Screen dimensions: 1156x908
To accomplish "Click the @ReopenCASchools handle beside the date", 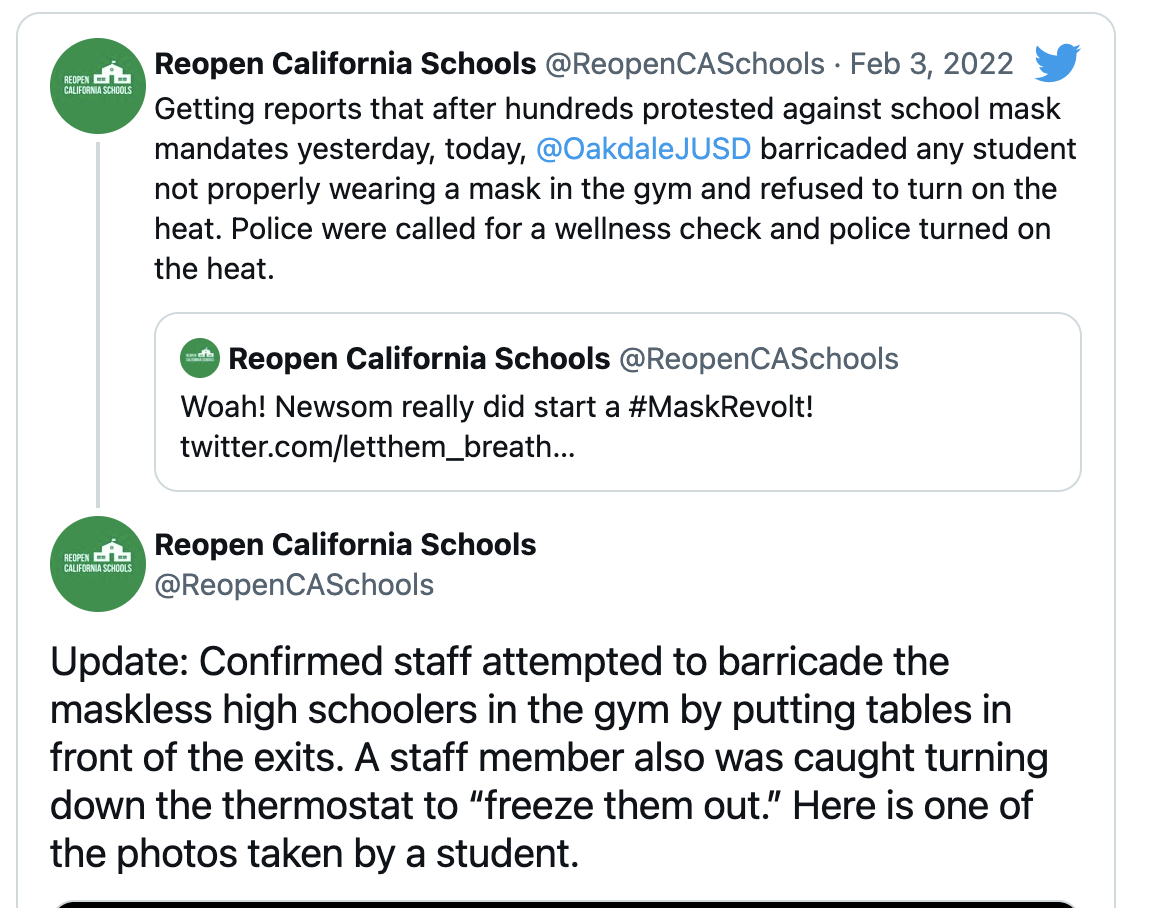I will pos(684,65).
